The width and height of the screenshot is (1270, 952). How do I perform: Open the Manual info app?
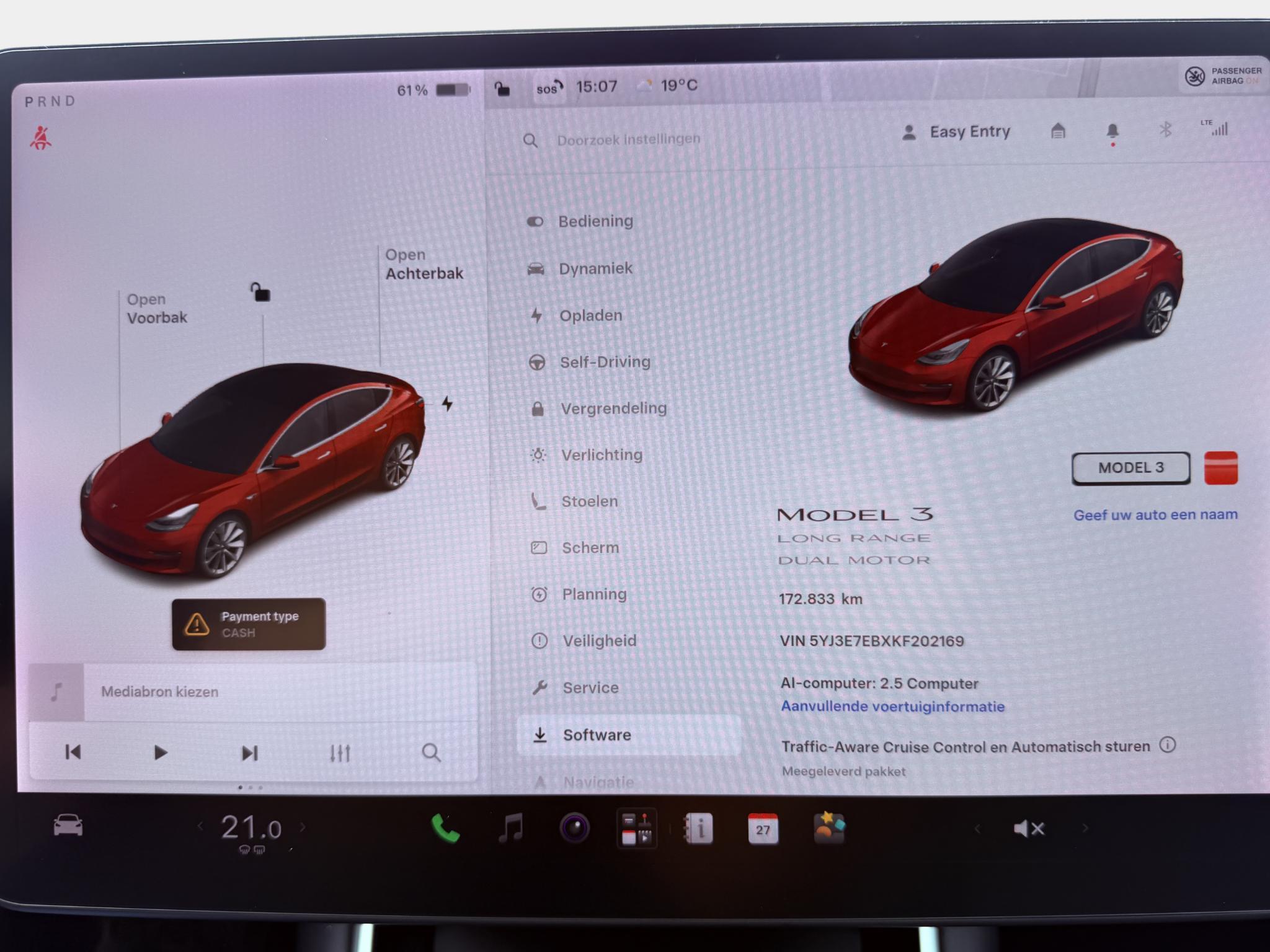(699, 829)
